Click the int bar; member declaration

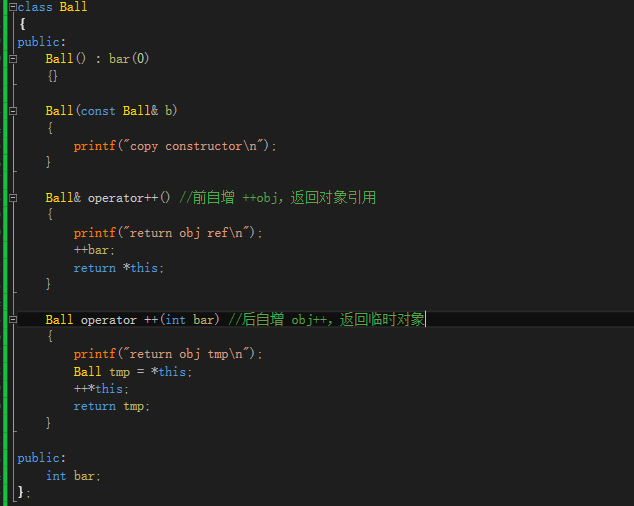tap(73, 476)
